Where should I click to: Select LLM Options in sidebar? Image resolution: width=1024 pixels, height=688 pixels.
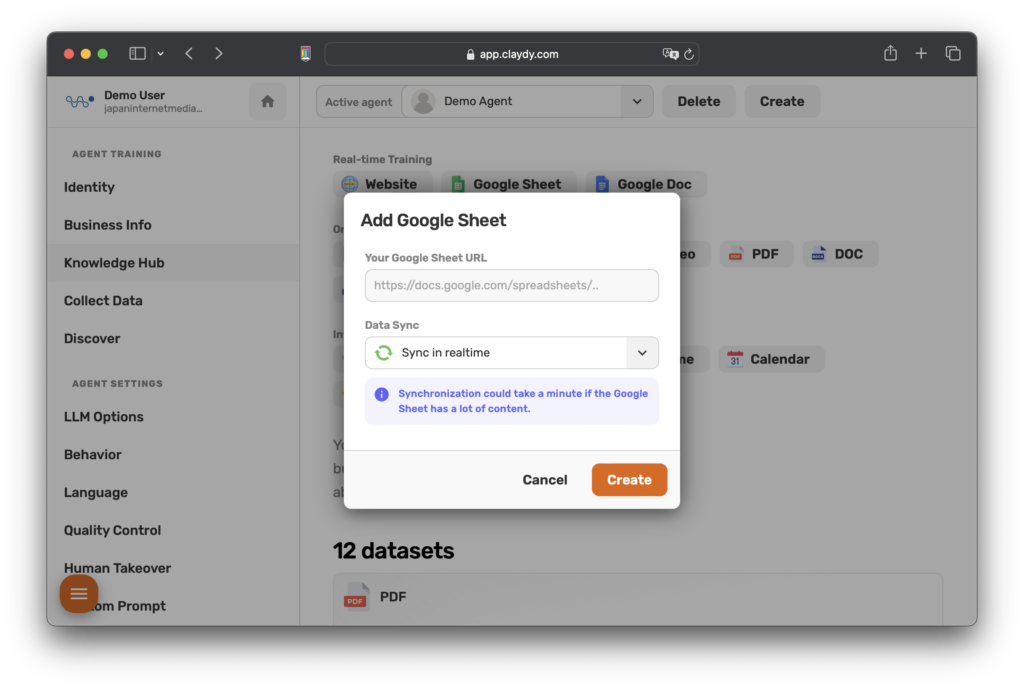pyautogui.click(x=103, y=417)
